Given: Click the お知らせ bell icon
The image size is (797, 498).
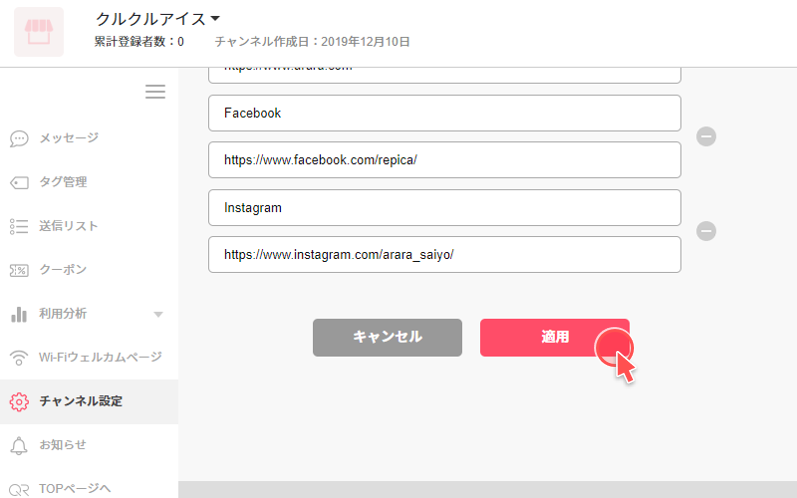Looking at the screenshot, I should (19, 446).
